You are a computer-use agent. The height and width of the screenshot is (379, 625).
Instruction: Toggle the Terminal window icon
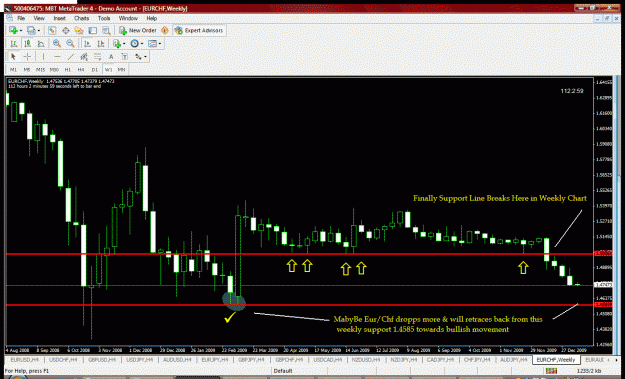[92, 30]
